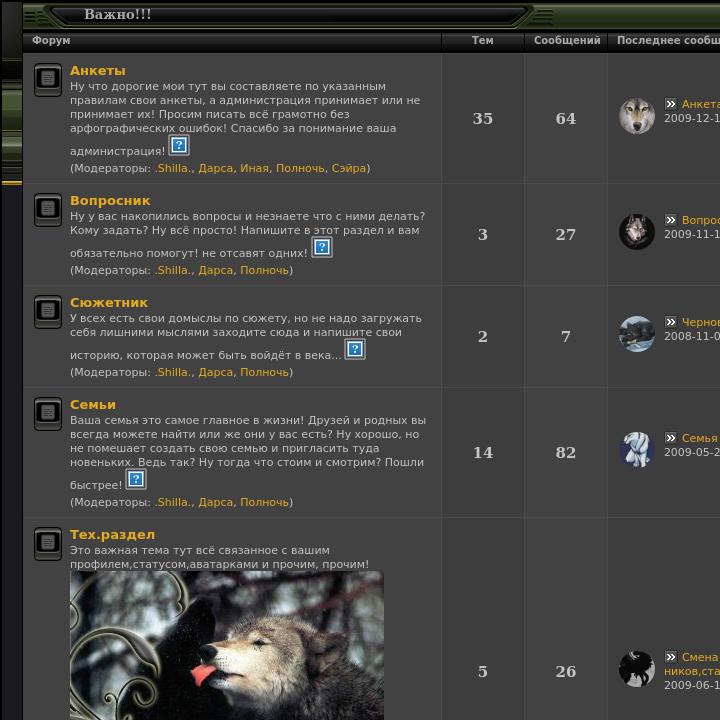Click message count 64 for Анкеты

tap(566, 118)
